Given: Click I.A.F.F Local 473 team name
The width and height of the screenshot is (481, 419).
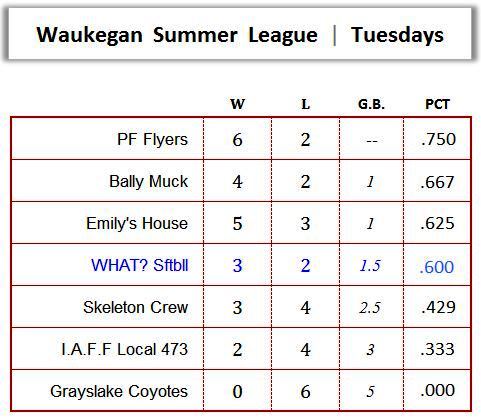Looking at the screenshot, I should 125,349.
